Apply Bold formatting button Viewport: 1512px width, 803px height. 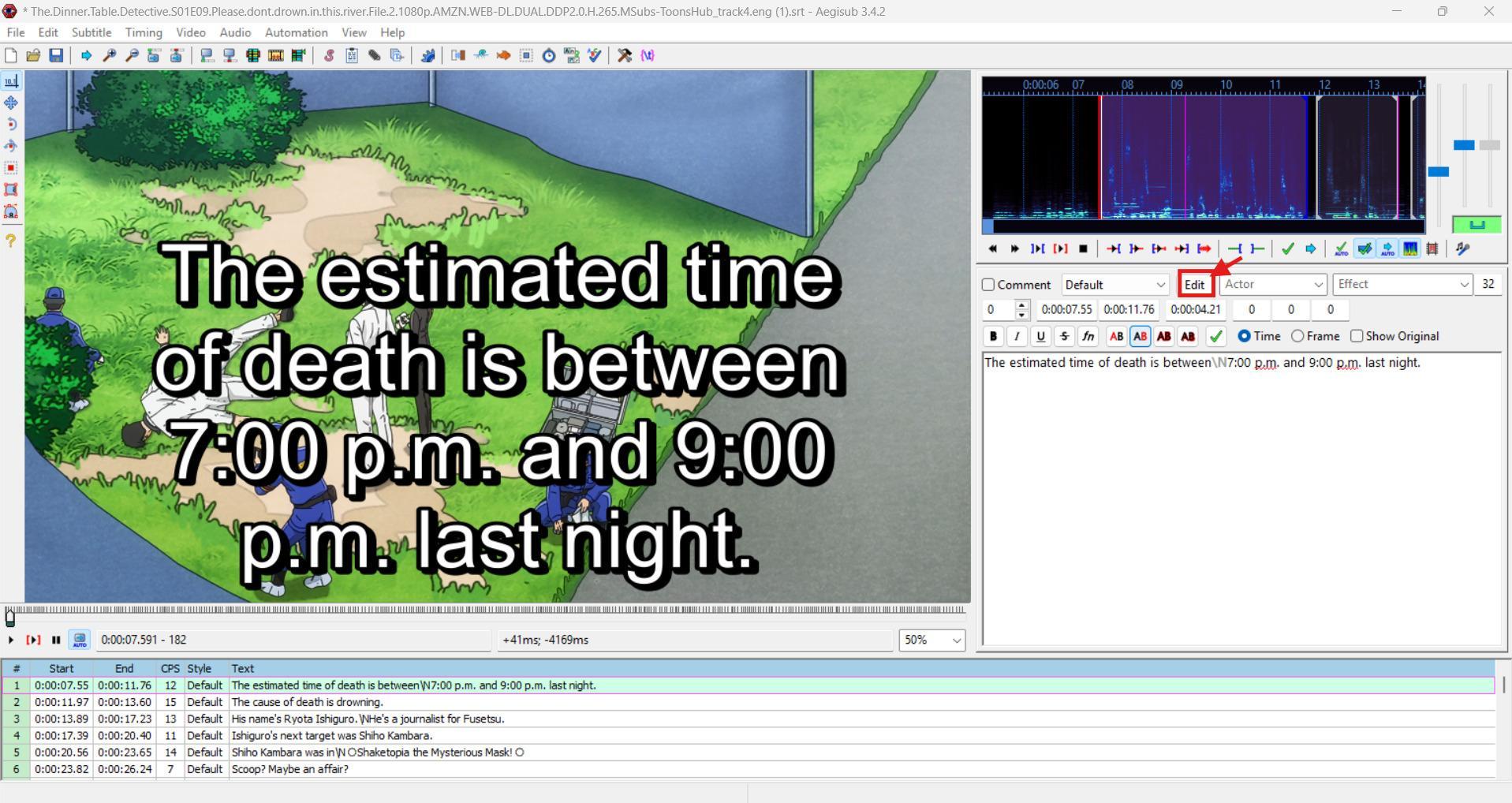pyautogui.click(x=993, y=336)
